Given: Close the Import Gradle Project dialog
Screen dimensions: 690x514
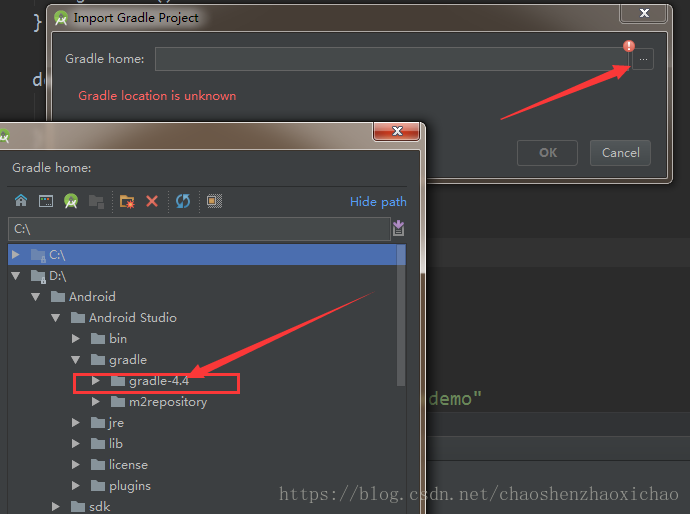Looking at the screenshot, I should pyautogui.click(x=644, y=13).
